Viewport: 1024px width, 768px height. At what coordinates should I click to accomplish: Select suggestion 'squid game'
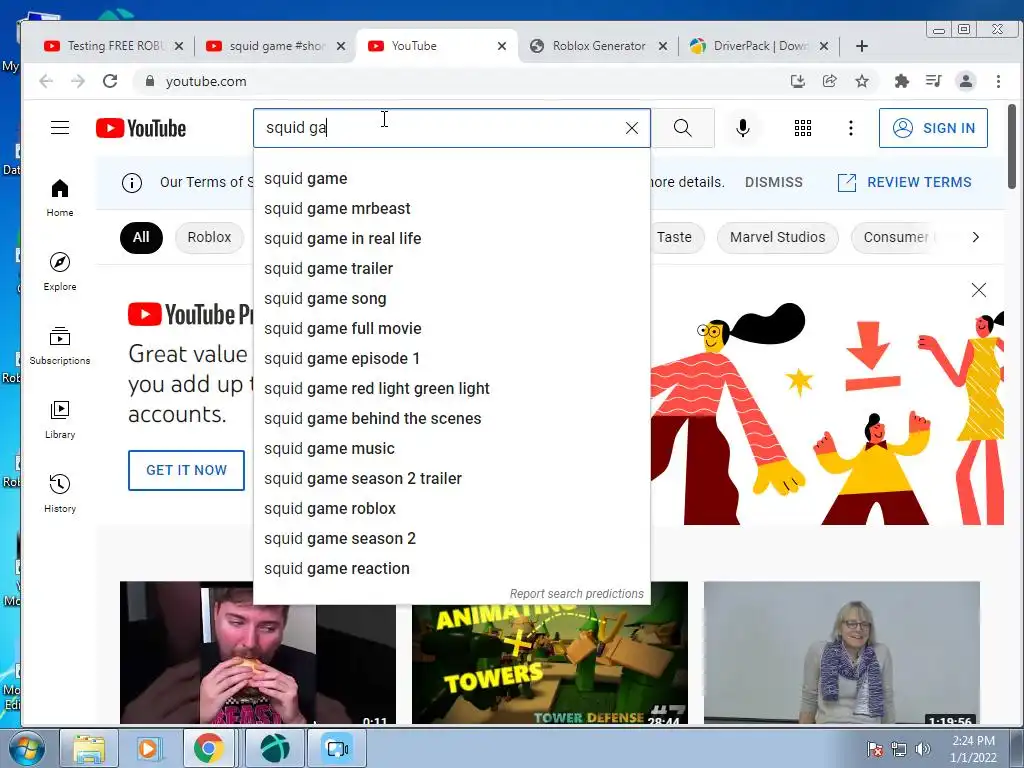pos(452,178)
